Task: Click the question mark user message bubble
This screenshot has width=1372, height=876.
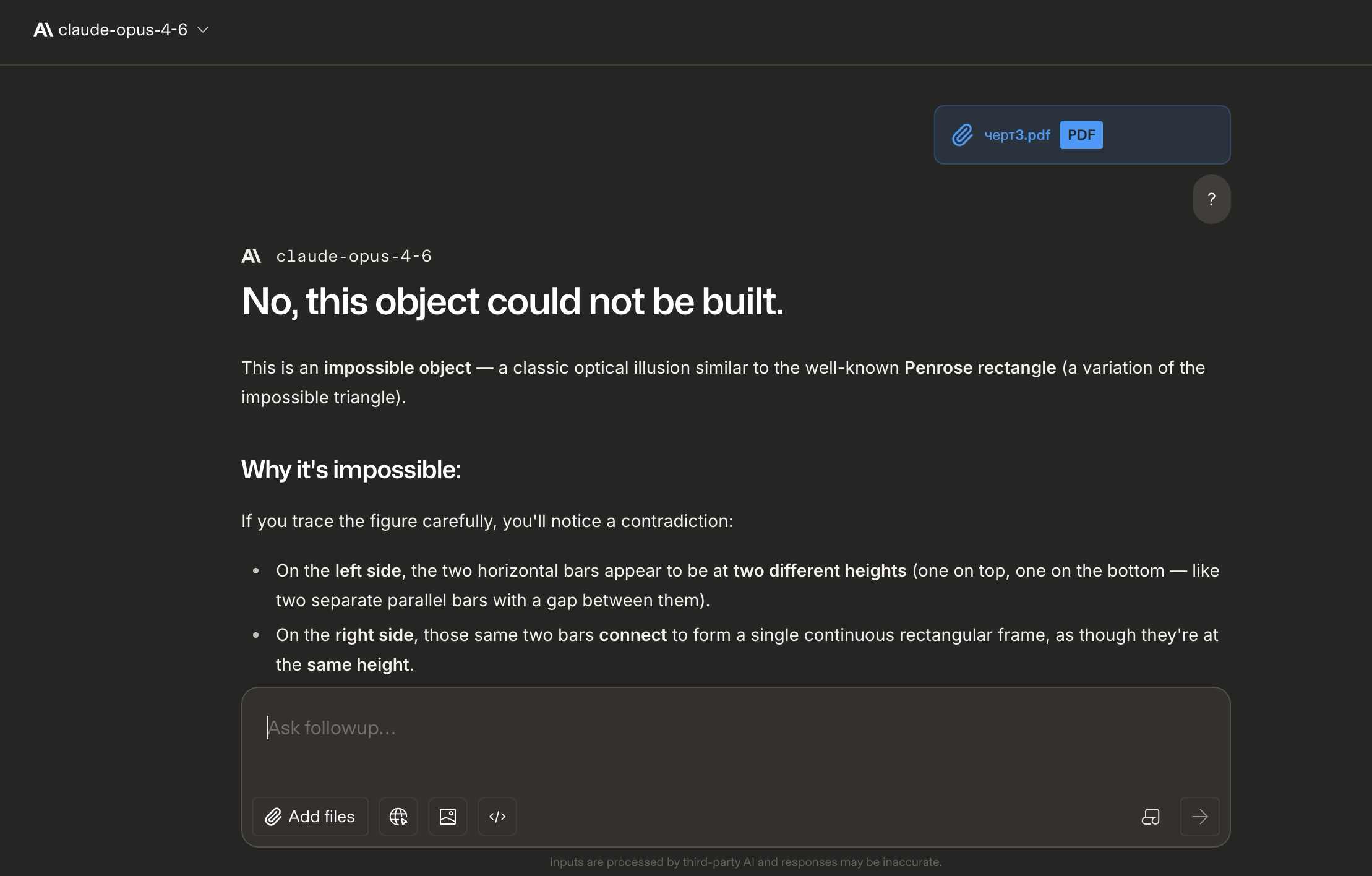Action: (x=1211, y=199)
